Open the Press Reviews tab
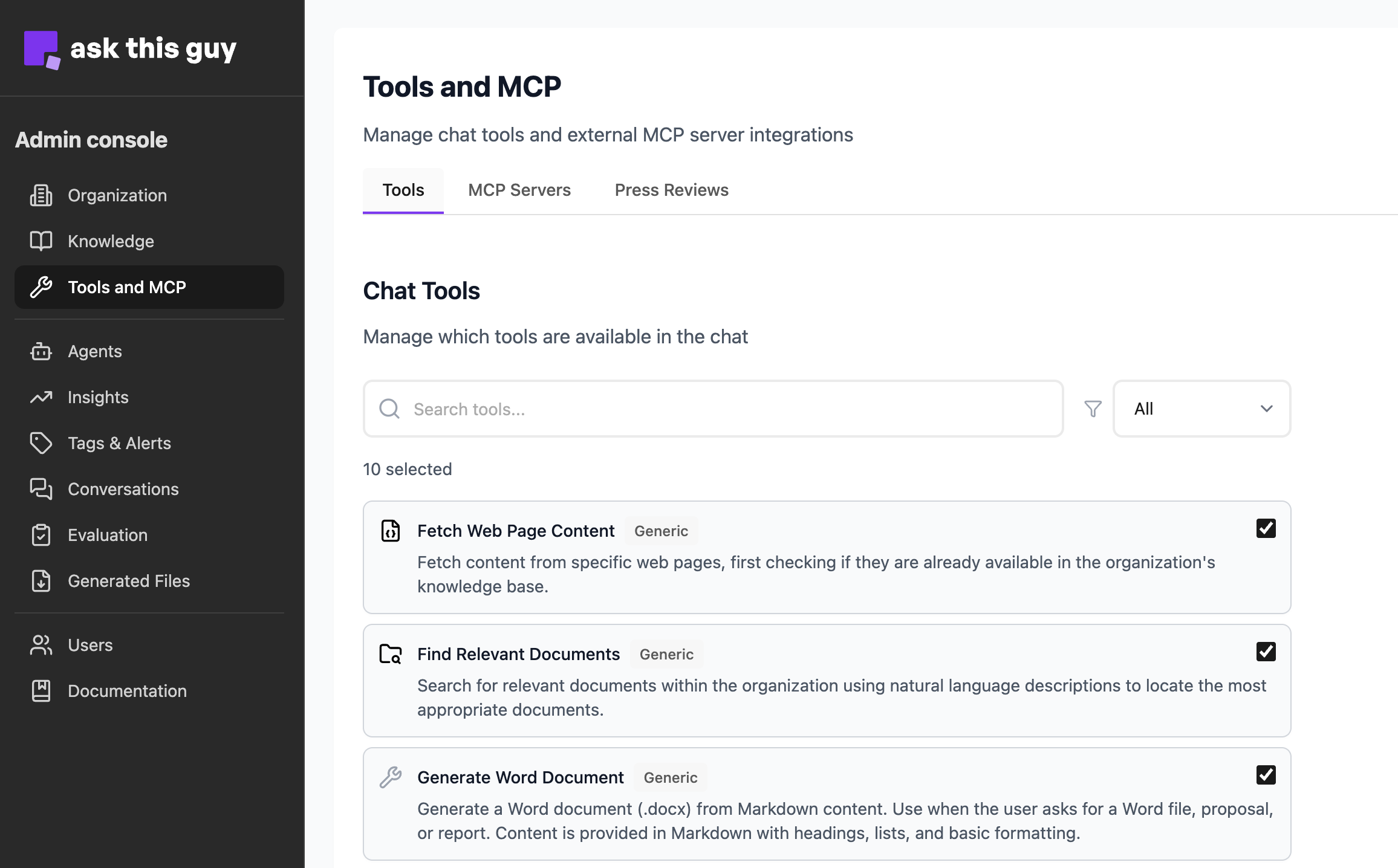The image size is (1398, 868). coord(671,190)
